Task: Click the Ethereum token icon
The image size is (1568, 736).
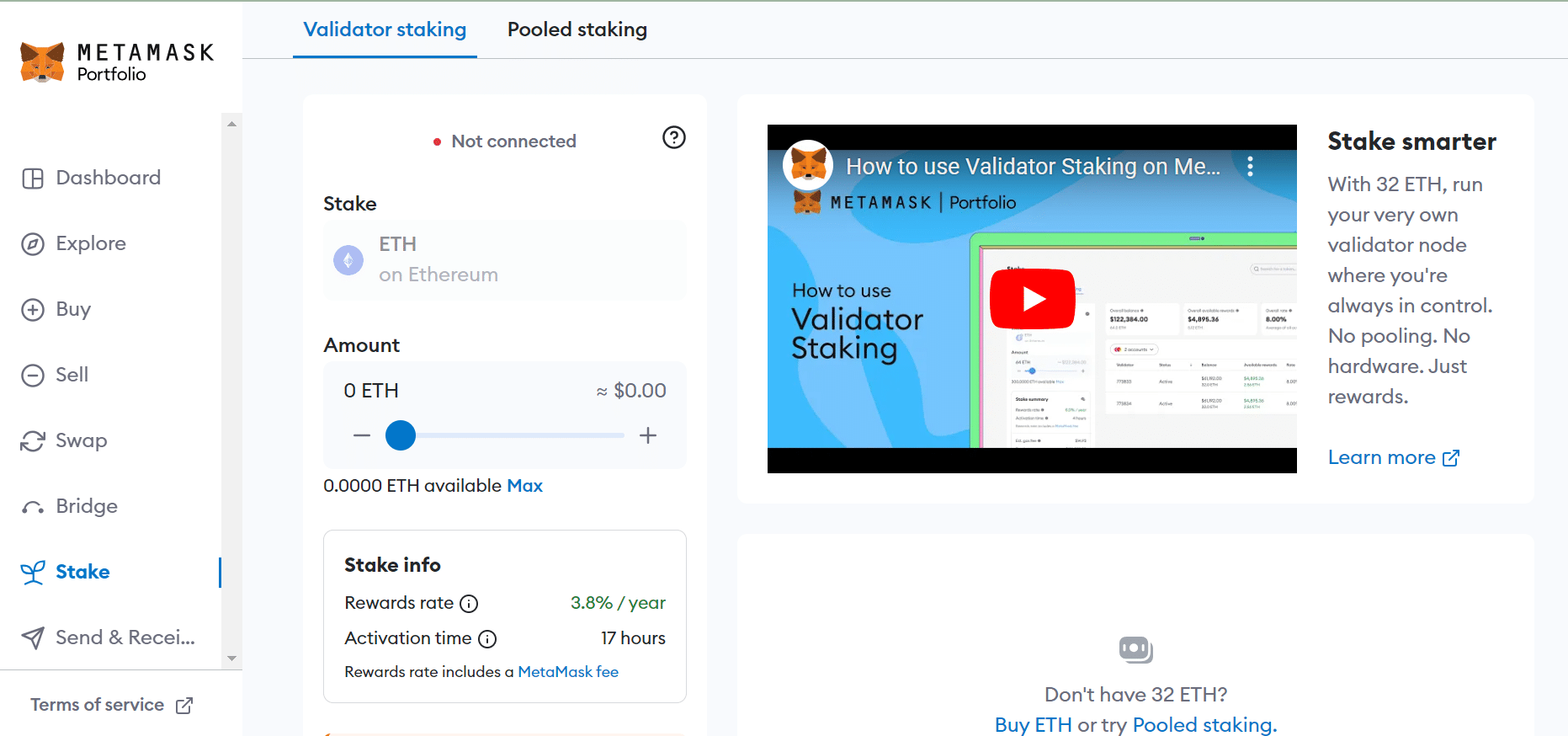Action: (x=348, y=260)
